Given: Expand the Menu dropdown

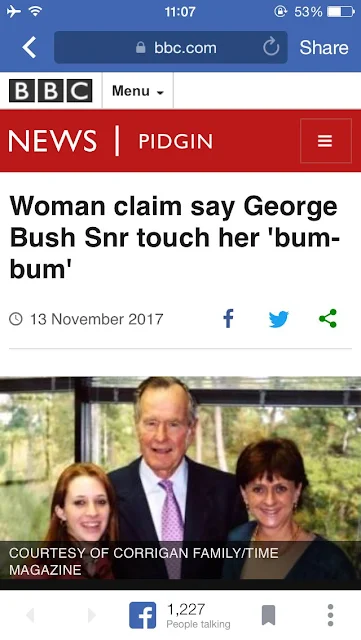Looking at the screenshot, I should point(138,91).
